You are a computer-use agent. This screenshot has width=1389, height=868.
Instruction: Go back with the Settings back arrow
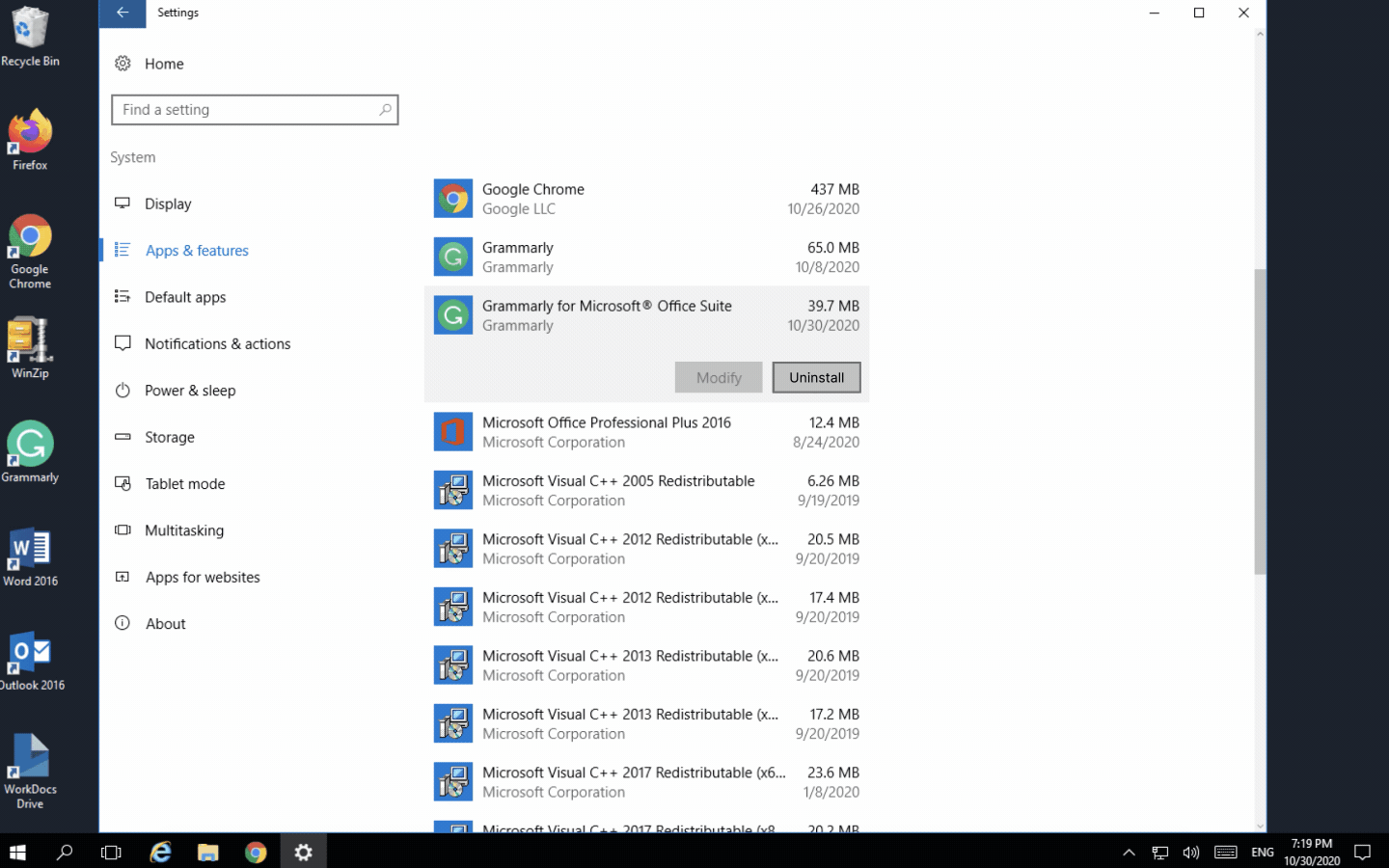tap(123, 13)
